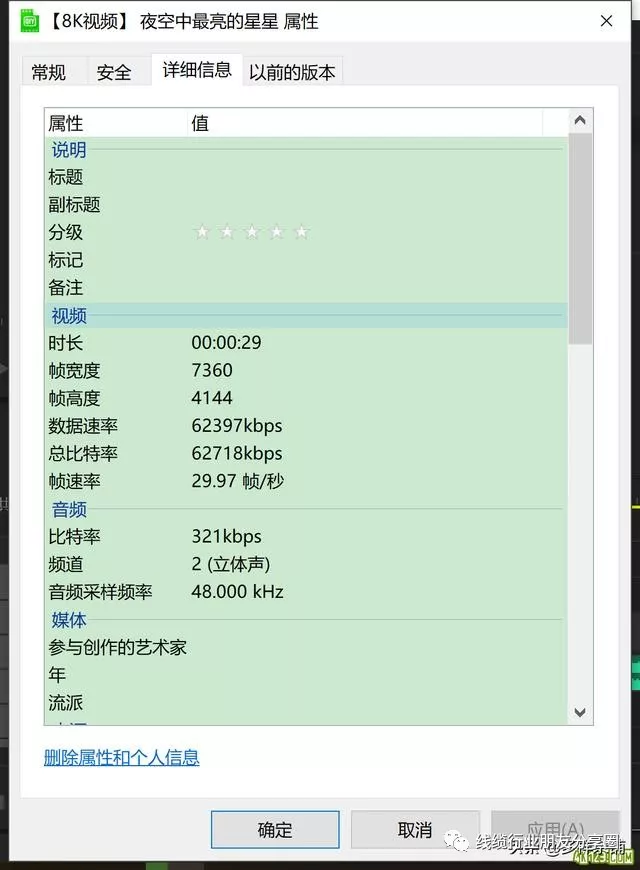Select the 标题 property row
Image resolution: width=640 pixels, height=870 pixels.
pyautogui.click(x=66, y=177)
